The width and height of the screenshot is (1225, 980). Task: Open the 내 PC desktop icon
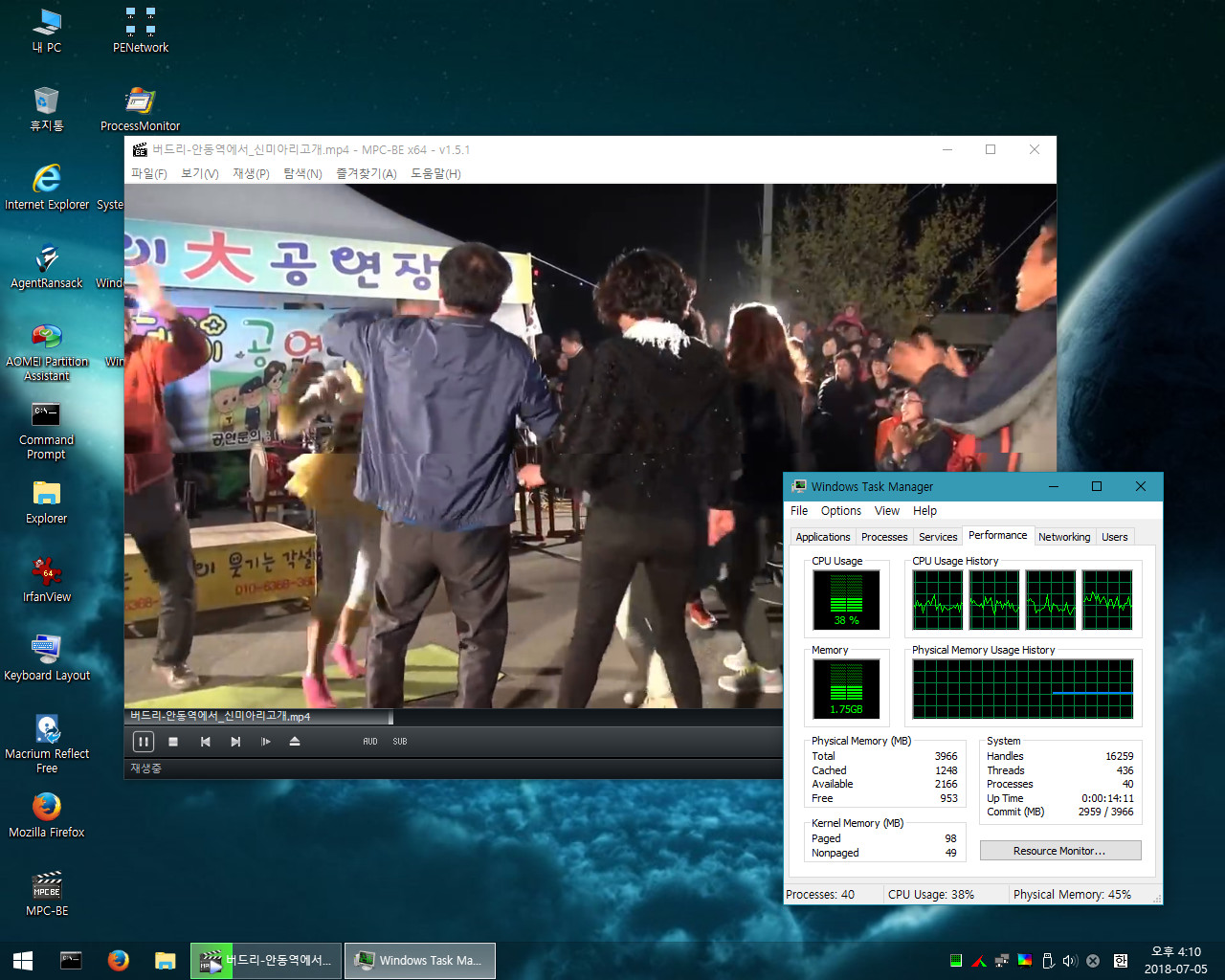46,31
